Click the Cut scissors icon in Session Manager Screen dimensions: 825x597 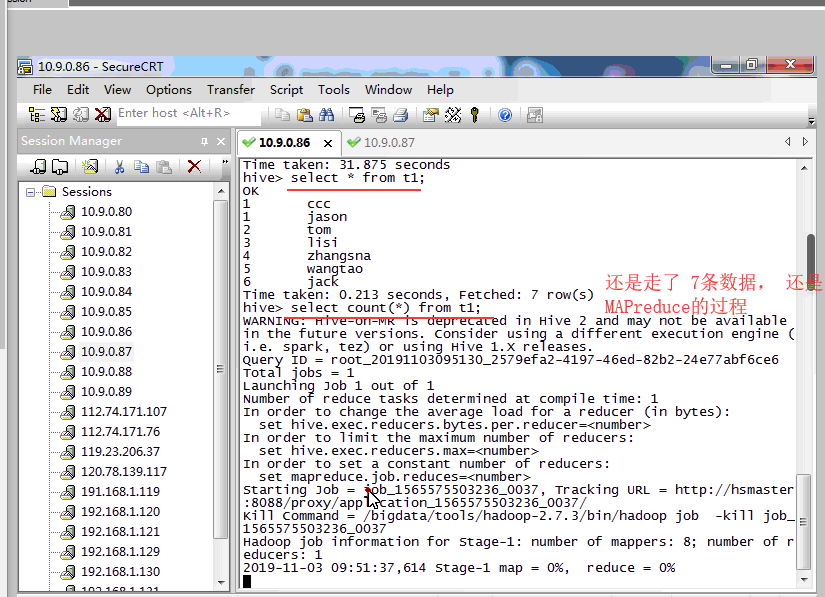(x=119, y=167)
